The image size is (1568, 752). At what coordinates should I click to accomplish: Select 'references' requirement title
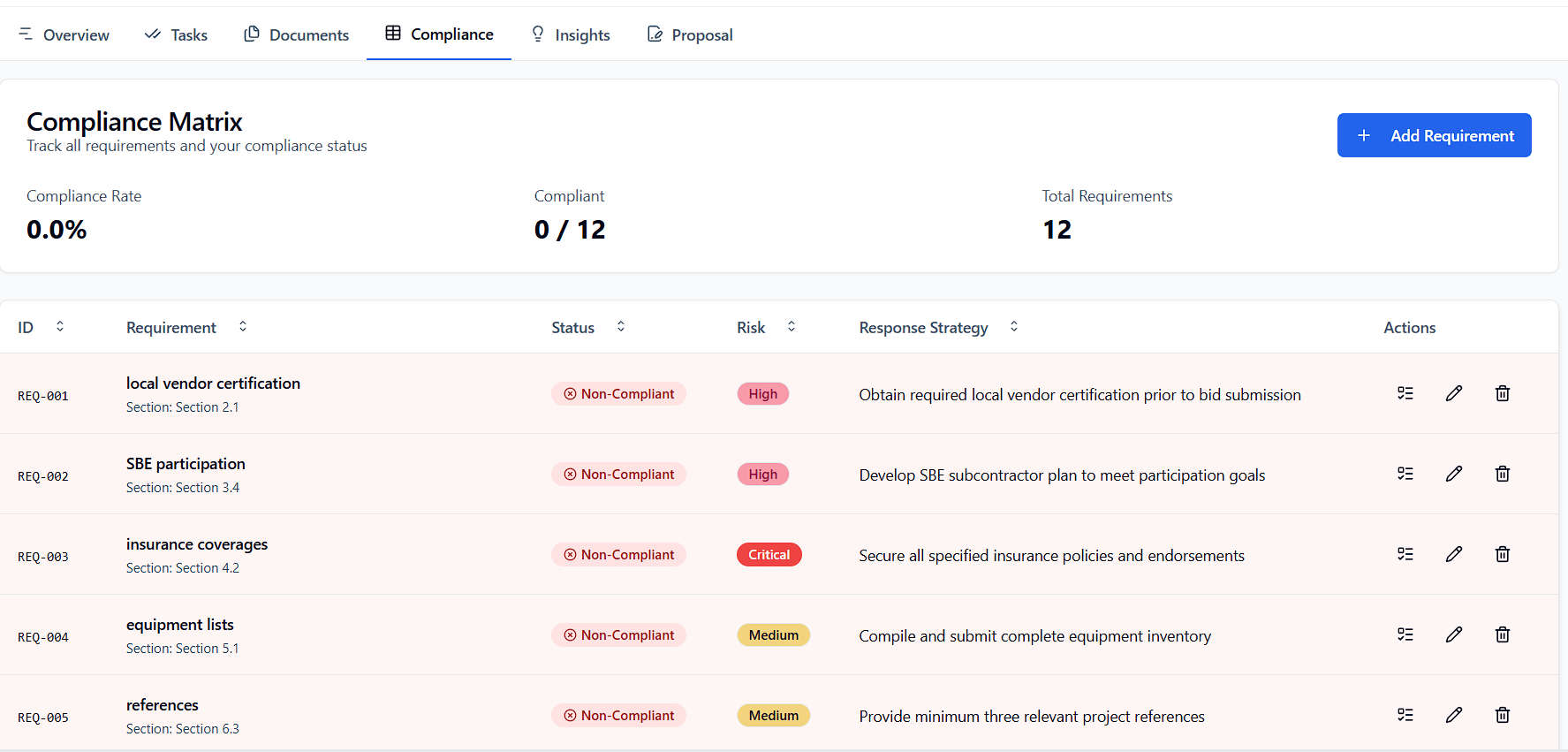[163, 705]
